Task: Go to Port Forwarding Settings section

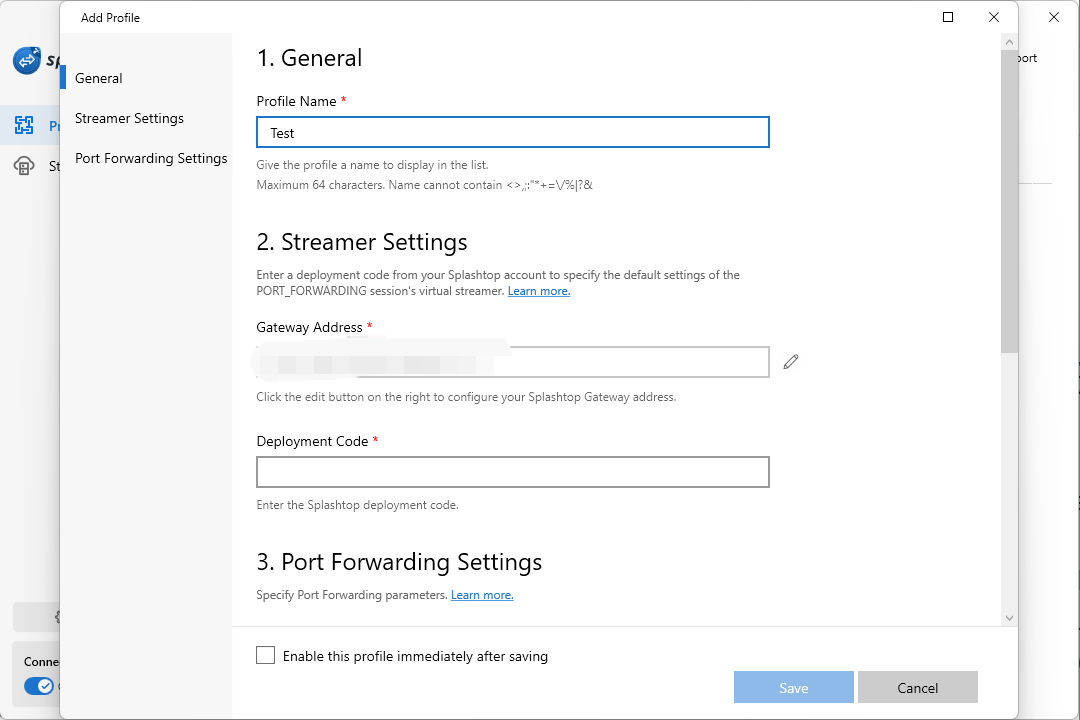Action: [151, 158]
